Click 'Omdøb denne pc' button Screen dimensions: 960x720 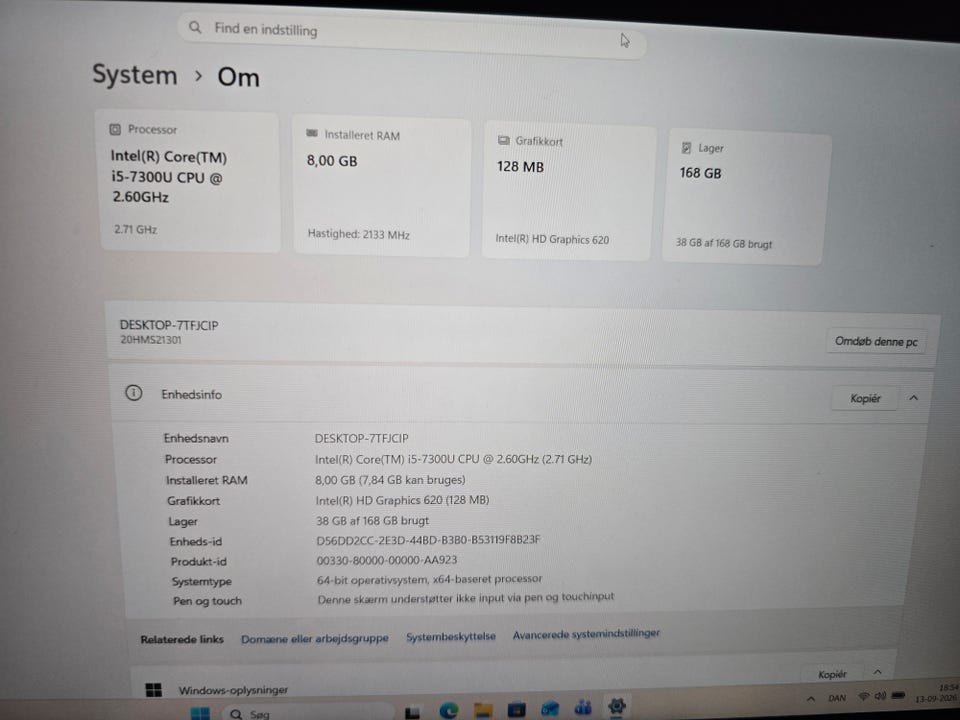(876, 342)
